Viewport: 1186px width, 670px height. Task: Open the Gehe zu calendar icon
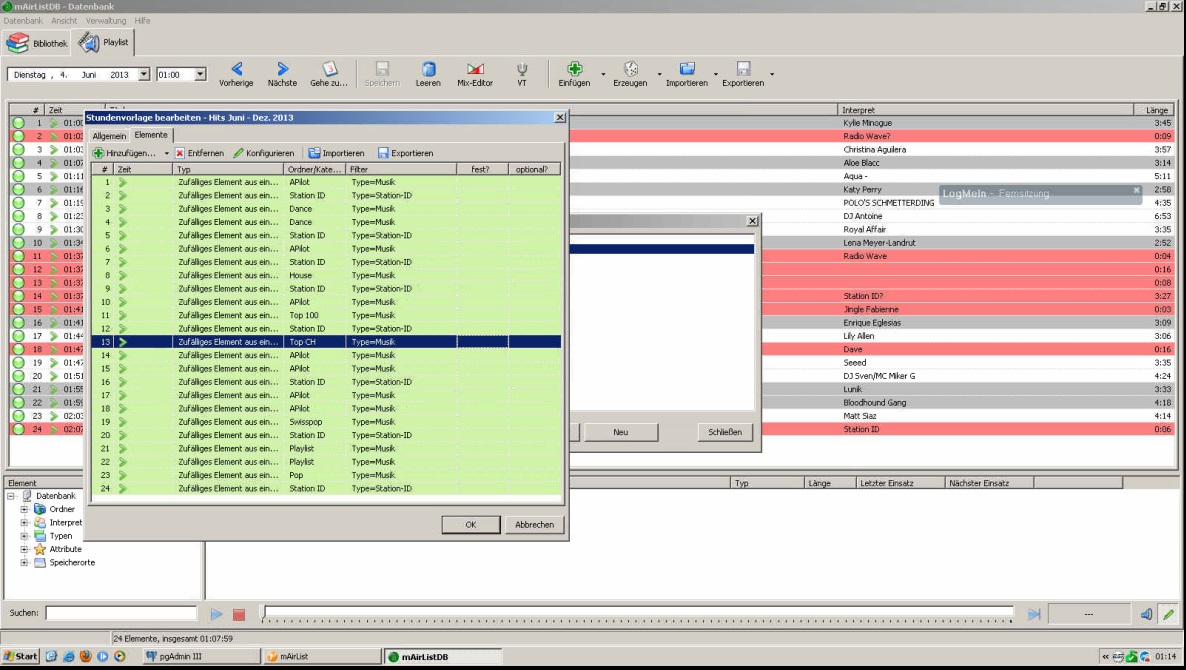pos(329,69)
